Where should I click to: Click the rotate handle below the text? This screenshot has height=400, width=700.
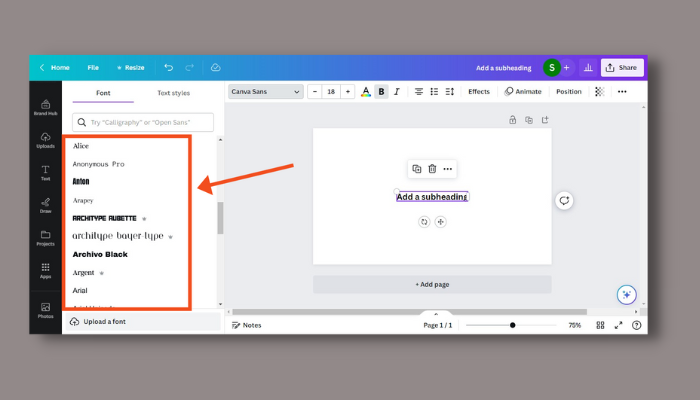coord(424,221)
